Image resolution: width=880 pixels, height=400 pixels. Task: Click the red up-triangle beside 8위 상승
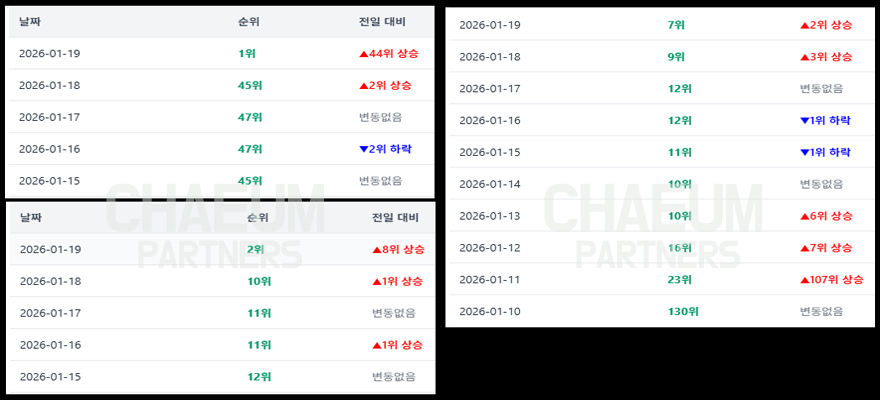tap(377, 250)
